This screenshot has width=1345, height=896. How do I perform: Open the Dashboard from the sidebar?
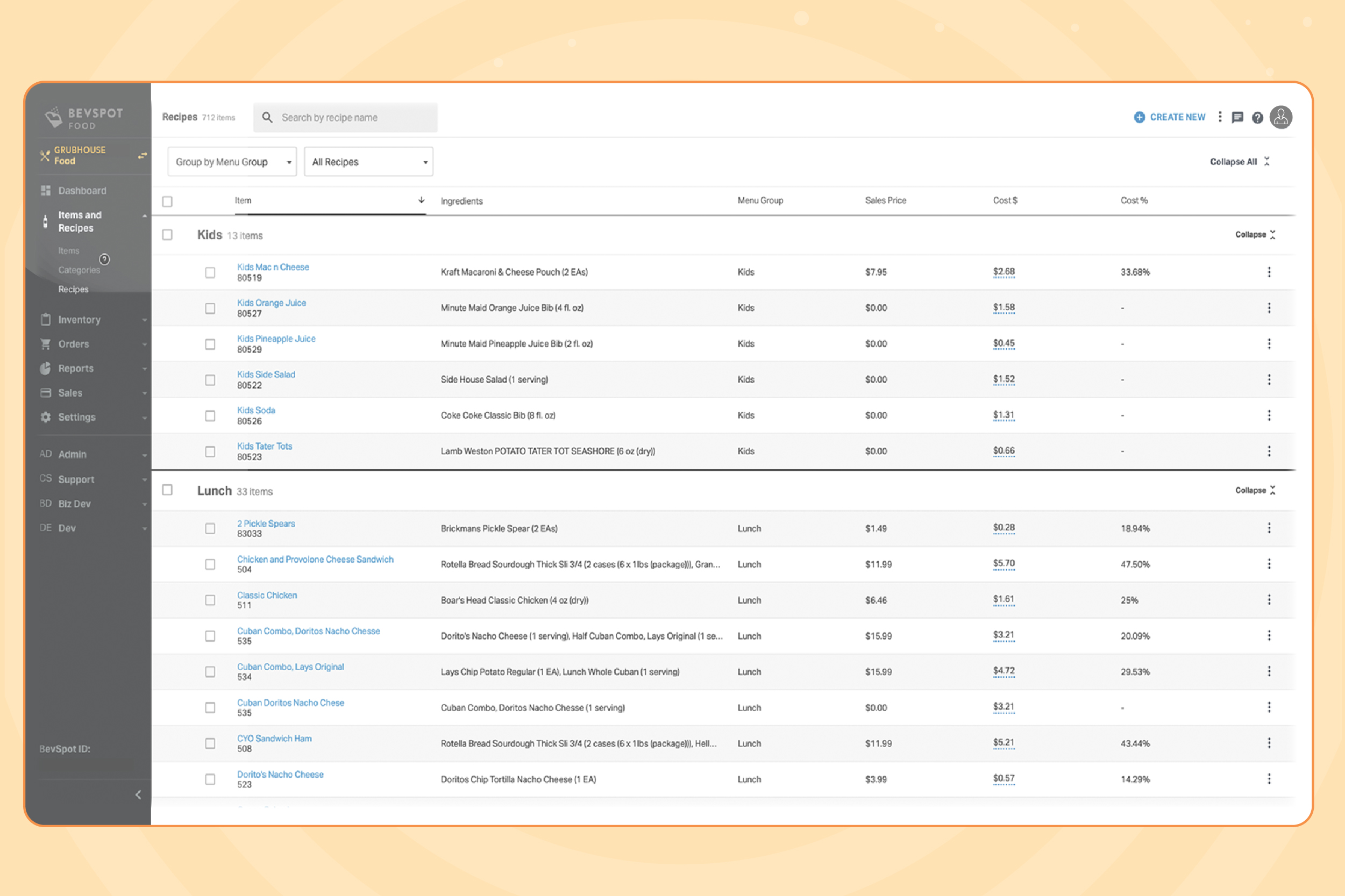(x=82, y=190)
